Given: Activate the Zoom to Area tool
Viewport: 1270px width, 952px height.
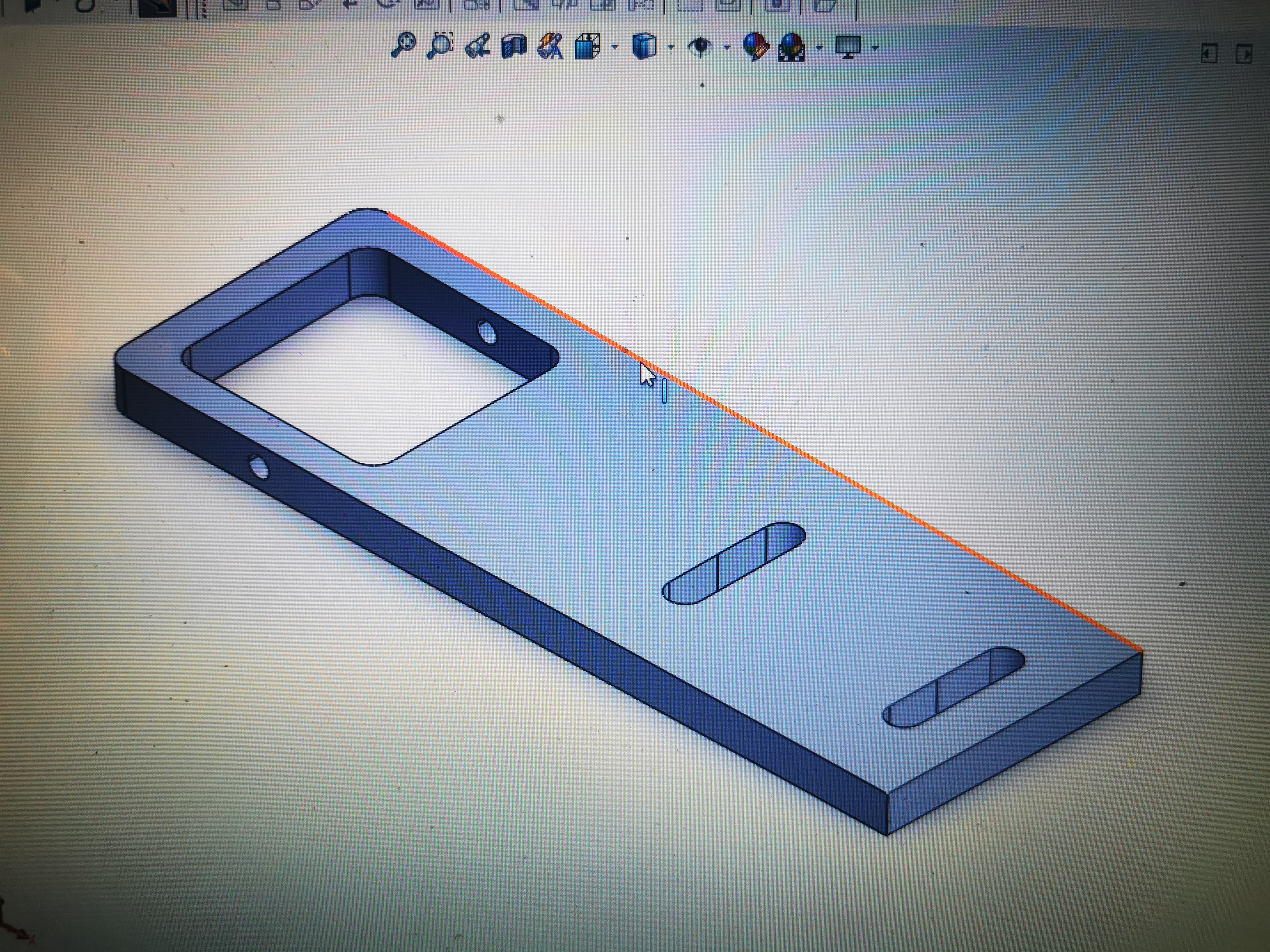Looking at the screenshot, I should pos(440,45).
